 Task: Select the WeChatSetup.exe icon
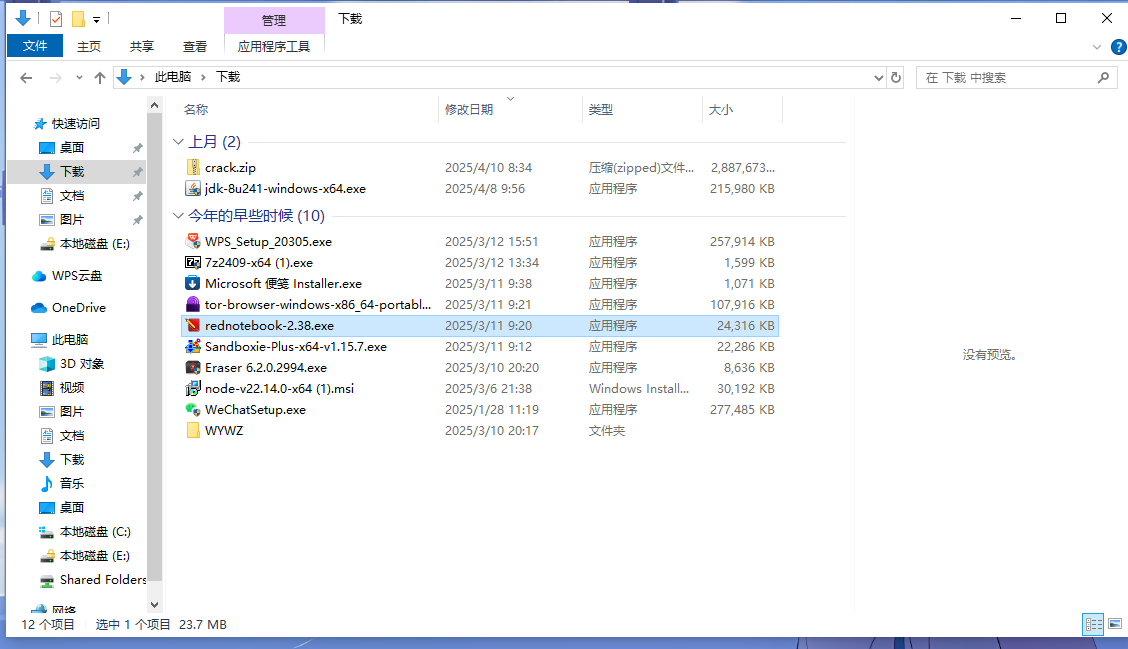pyautogui.click(x=194, y=409)
